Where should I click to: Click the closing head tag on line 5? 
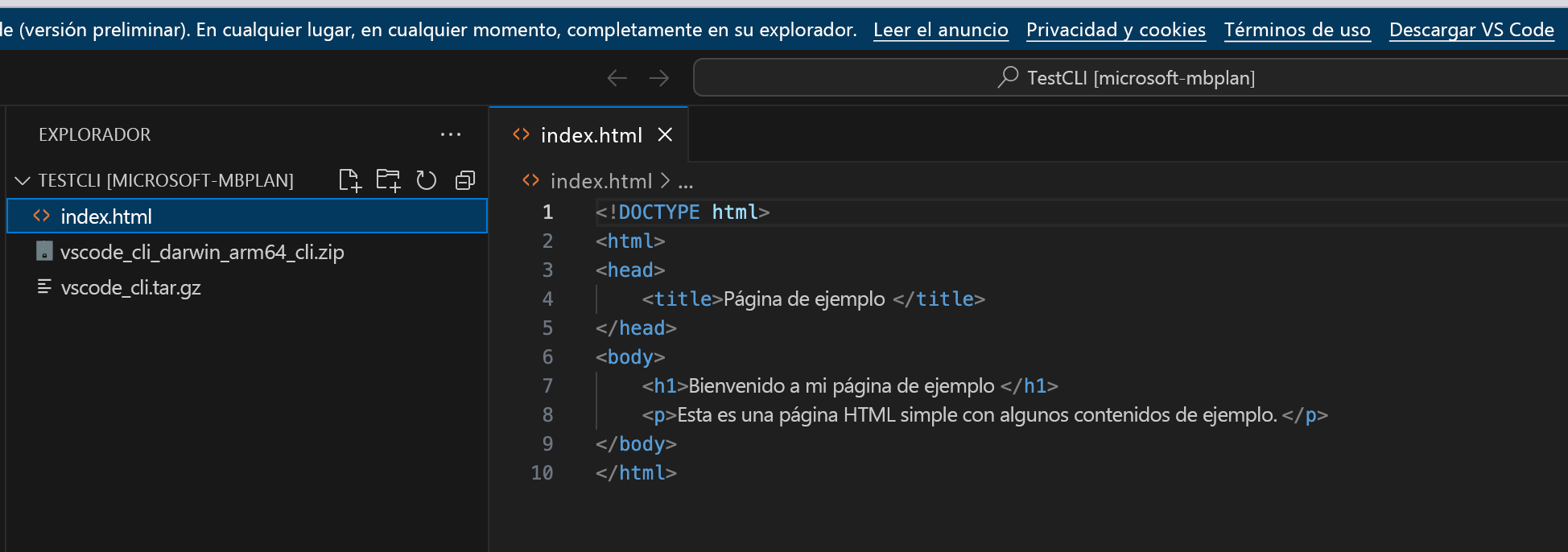pos(636,327)
